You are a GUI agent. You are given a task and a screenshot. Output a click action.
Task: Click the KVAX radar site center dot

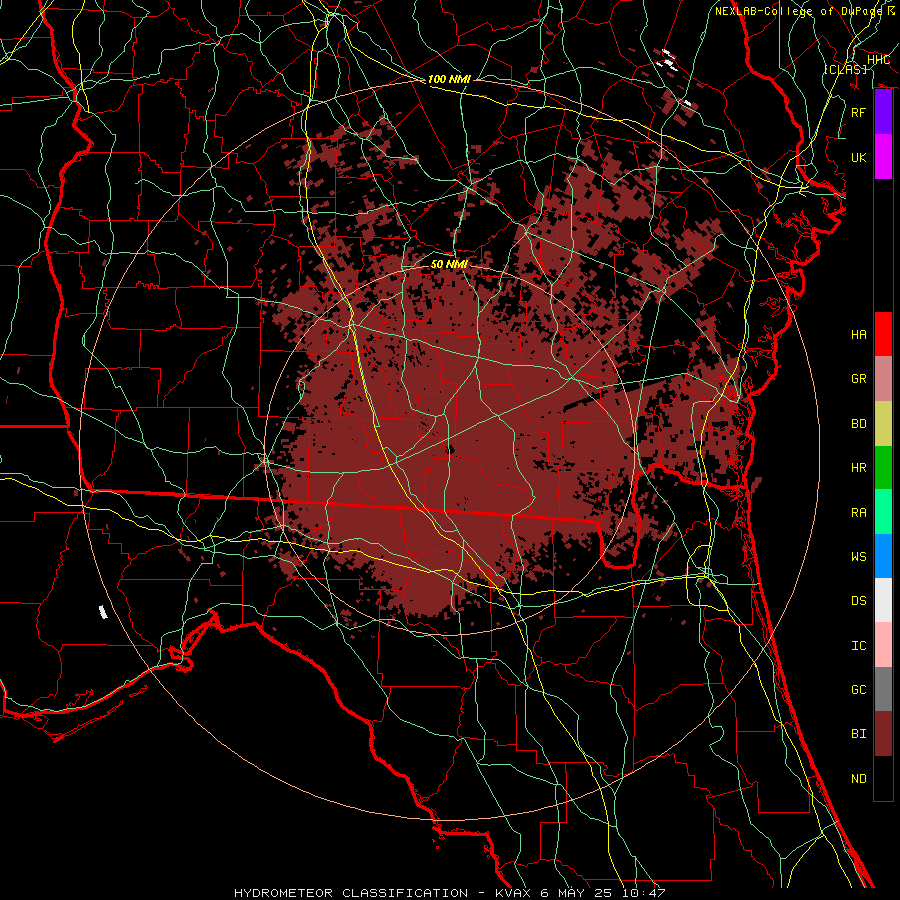450,450
